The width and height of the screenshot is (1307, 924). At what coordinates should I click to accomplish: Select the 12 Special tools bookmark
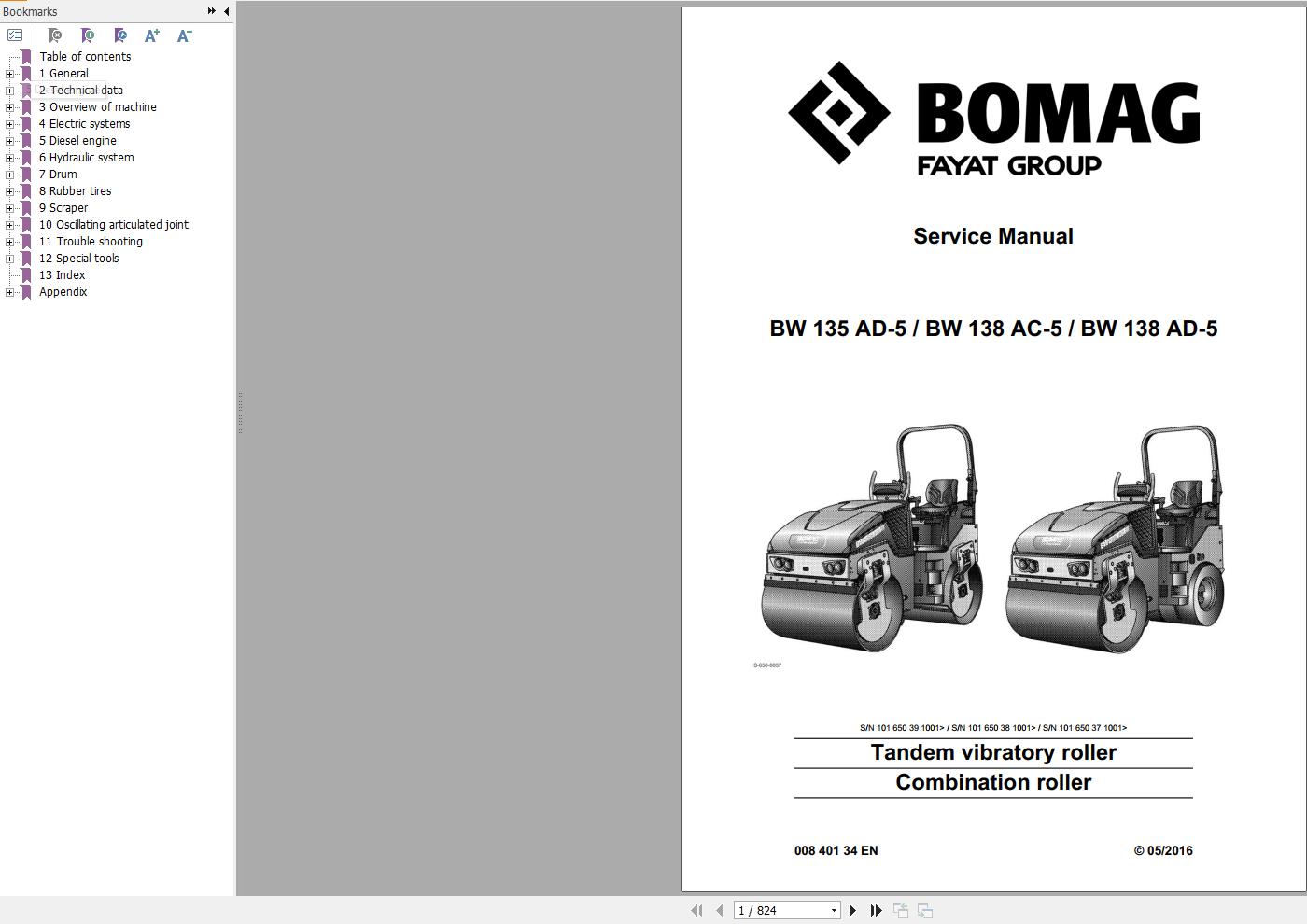click(x=79, y=259)
